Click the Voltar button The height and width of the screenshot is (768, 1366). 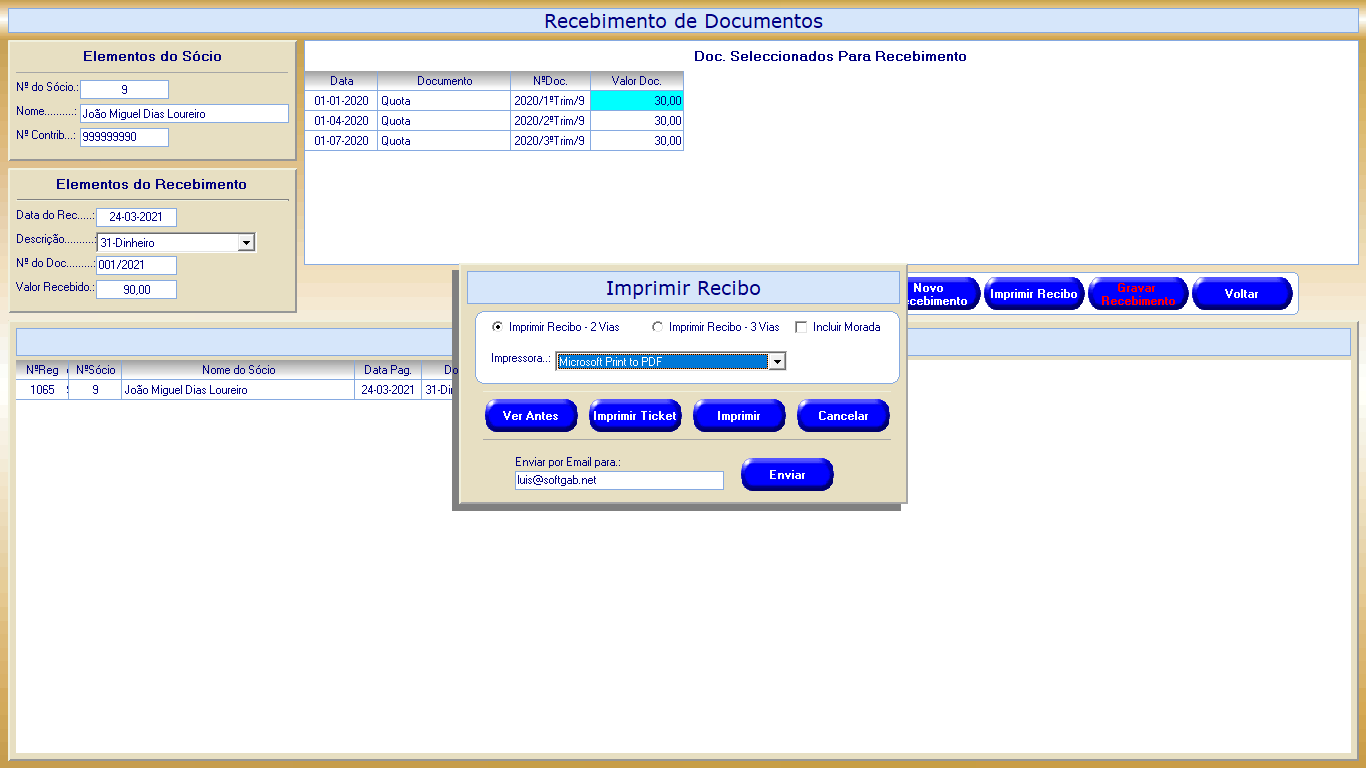(x=1241, y=294)
